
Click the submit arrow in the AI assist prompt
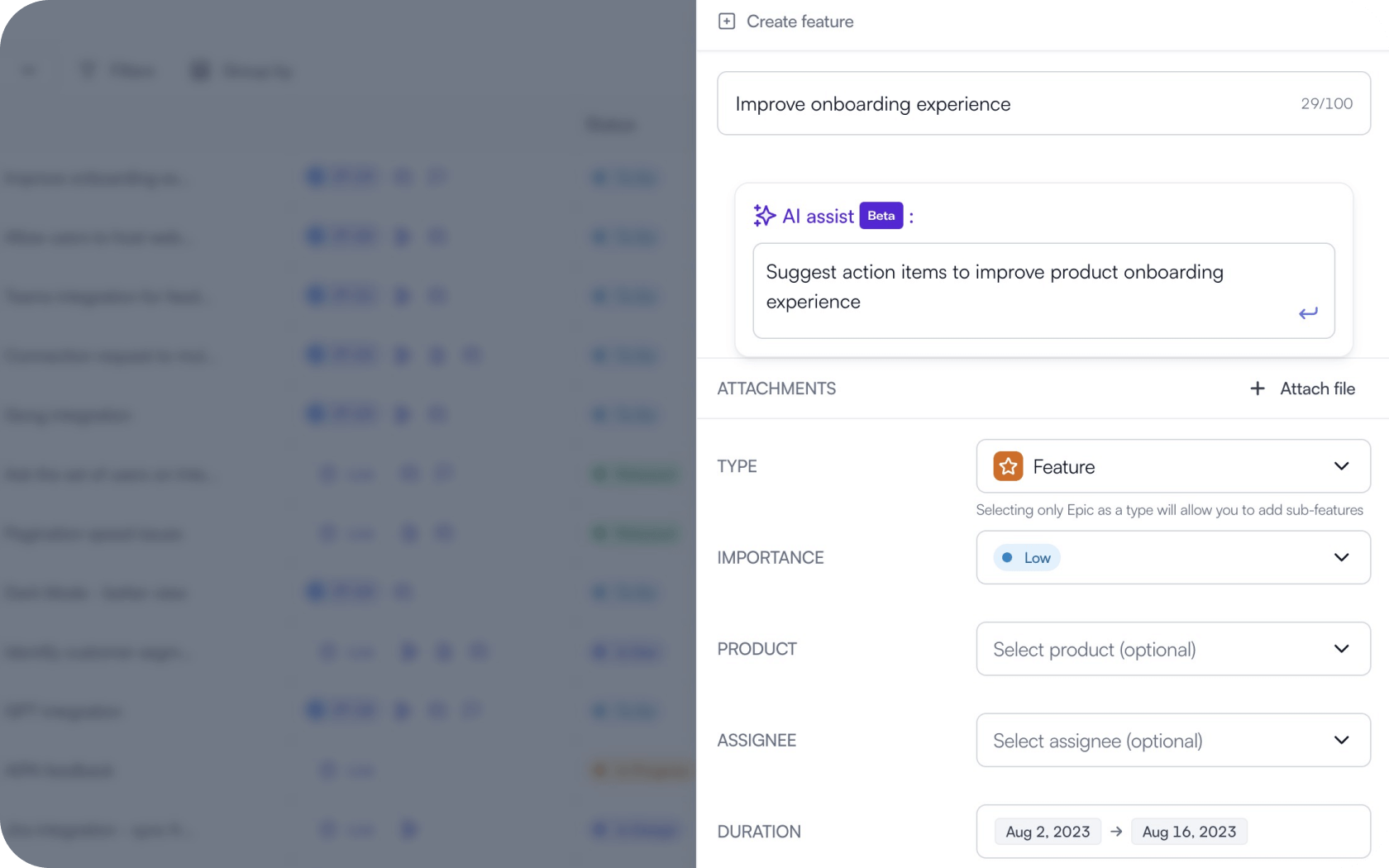click(1307, 313)
